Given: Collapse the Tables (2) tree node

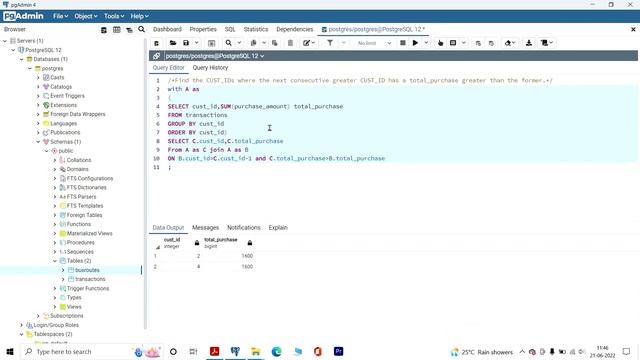Looking at the screenshot, I should [x=55, y=261].
